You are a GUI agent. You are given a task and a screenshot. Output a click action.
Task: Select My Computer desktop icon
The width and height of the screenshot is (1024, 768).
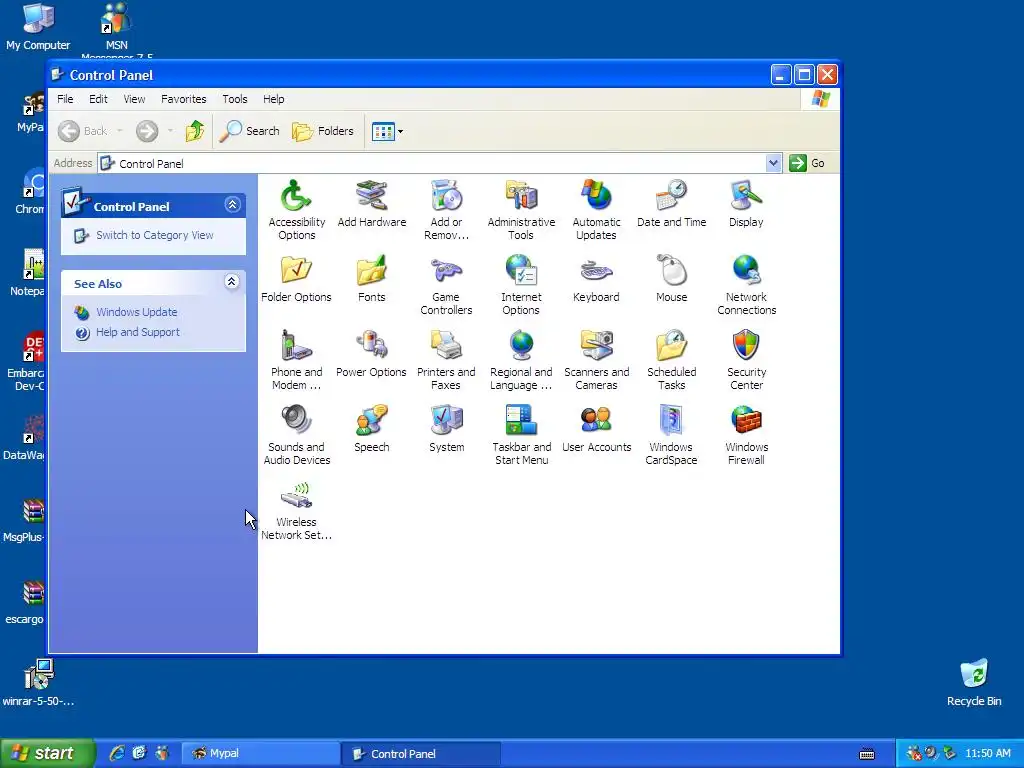tap(38, 27)
